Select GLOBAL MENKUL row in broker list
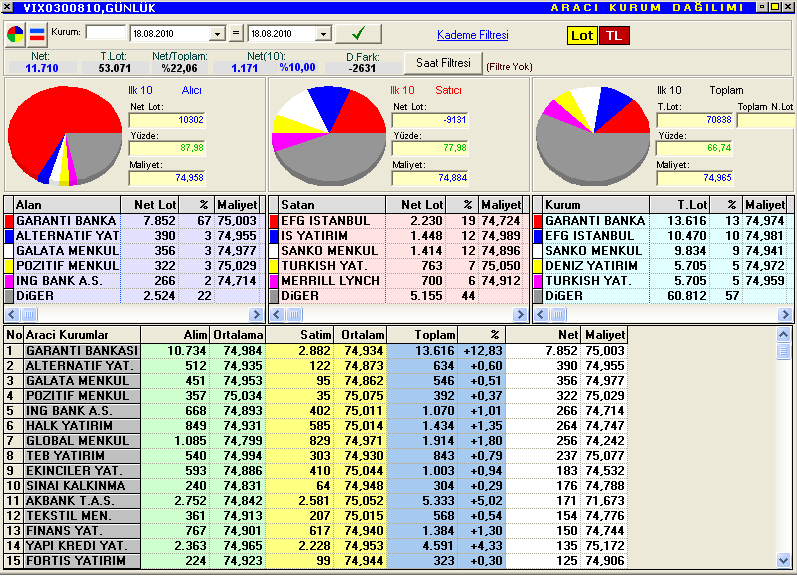Image resolution: width=797 pixels, height=577 pixels. 315,441
